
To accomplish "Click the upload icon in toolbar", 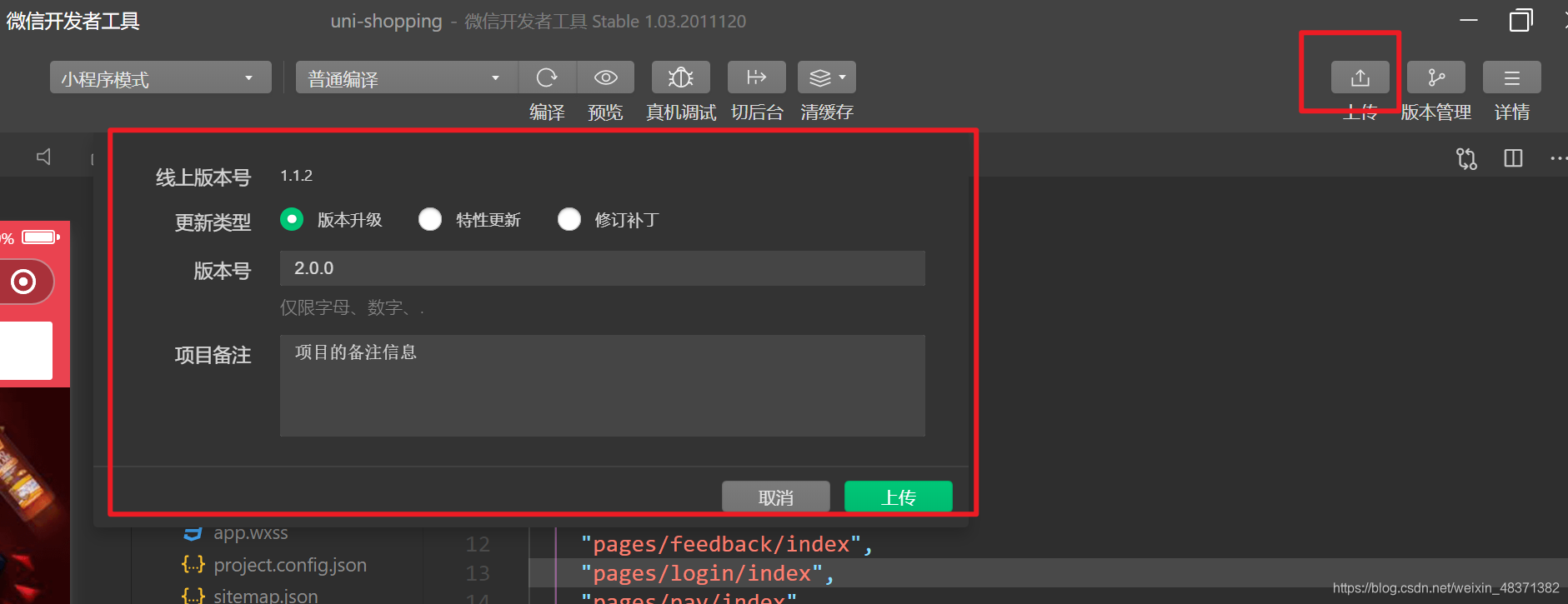I will pyautogui.click(x=1360, y=77).
